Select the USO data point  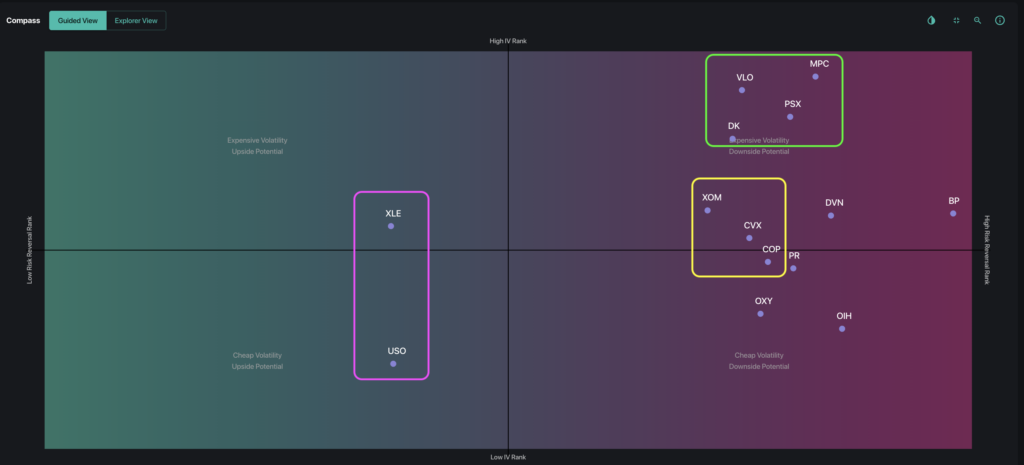393,364
